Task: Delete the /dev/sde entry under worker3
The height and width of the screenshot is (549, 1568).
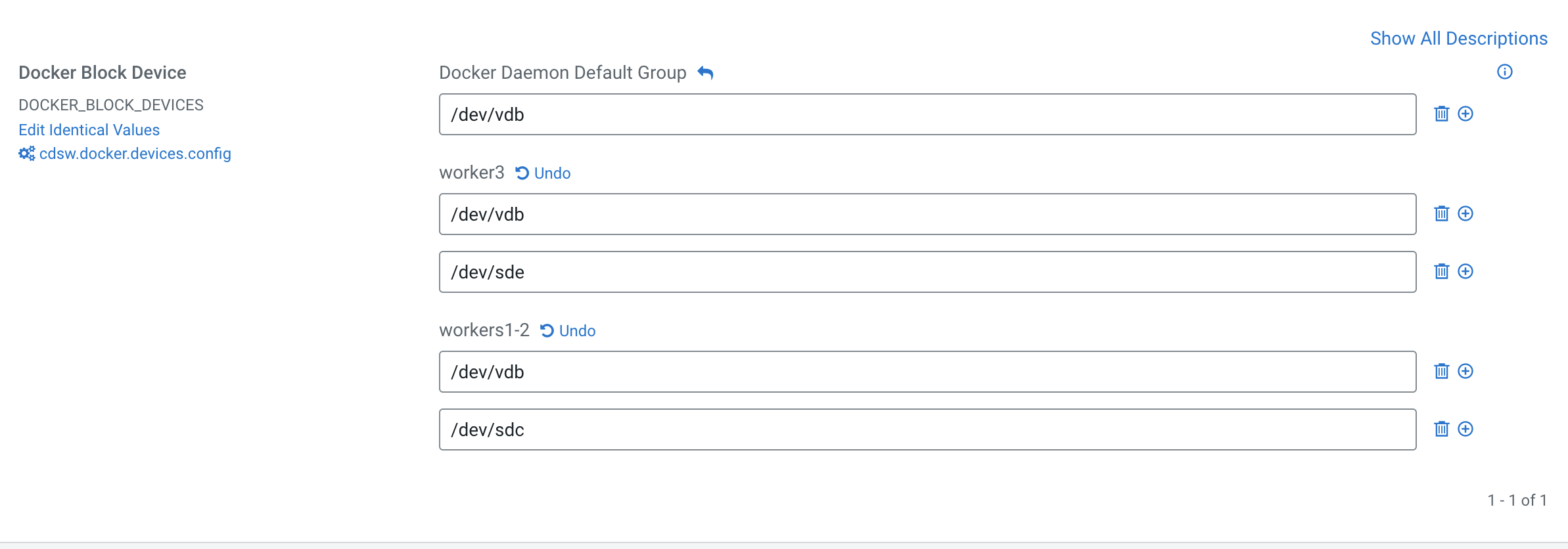Action: 1443,271
